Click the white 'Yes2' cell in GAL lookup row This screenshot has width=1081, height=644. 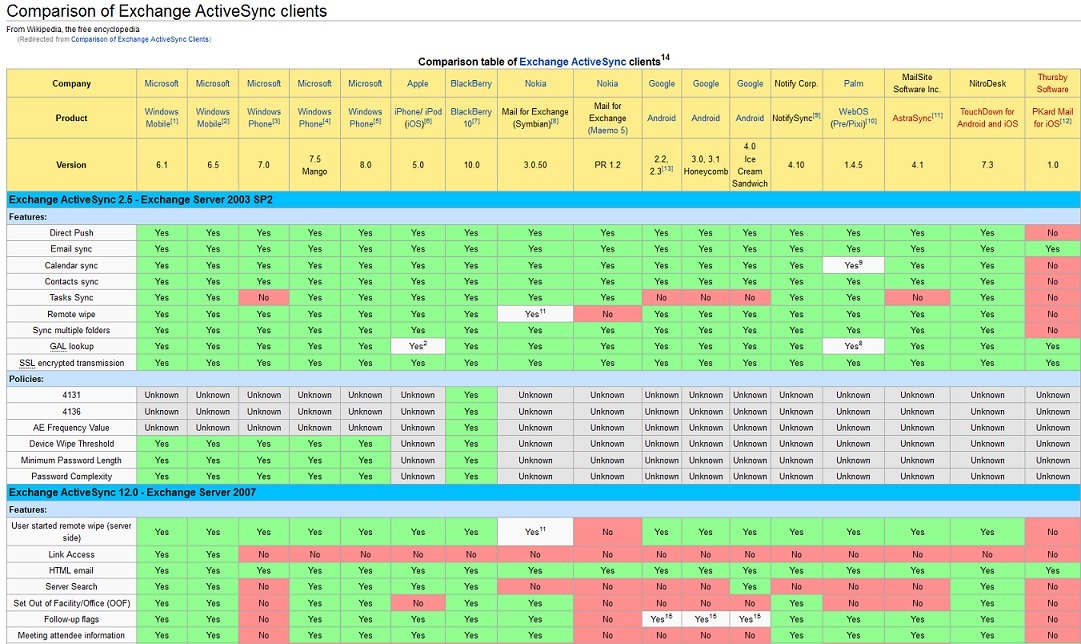point(418,346)
